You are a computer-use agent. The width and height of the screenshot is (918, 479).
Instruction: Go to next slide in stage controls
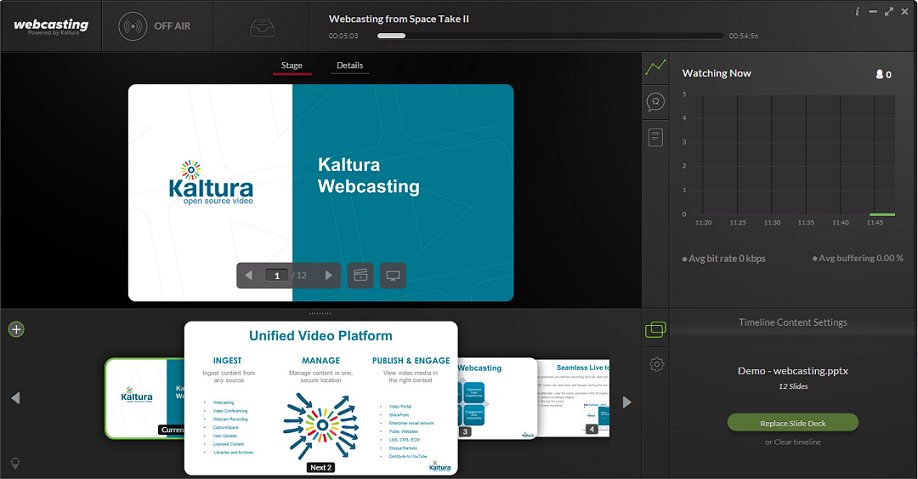[x=328, y=275]
